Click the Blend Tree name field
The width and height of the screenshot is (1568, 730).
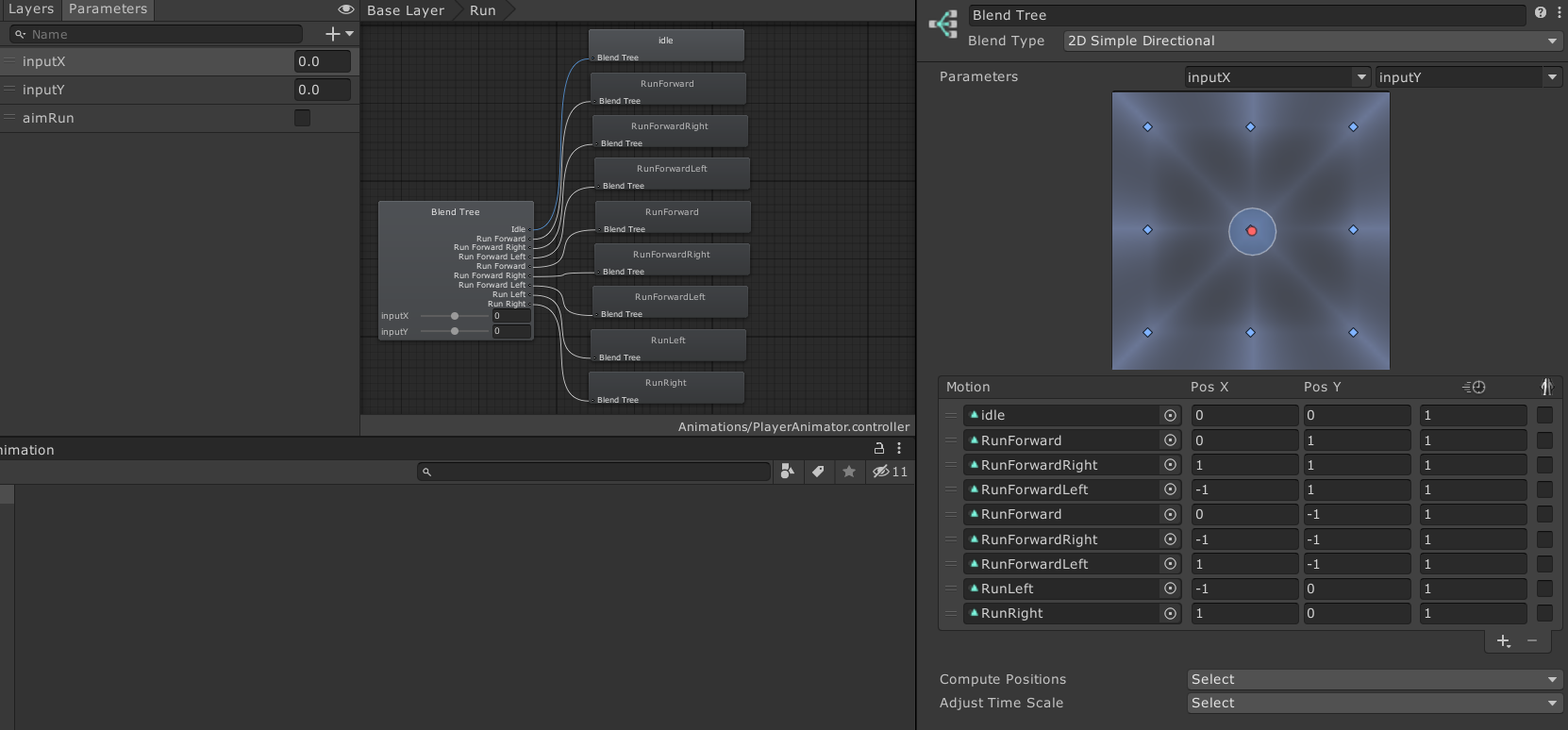pos(1246,15)
